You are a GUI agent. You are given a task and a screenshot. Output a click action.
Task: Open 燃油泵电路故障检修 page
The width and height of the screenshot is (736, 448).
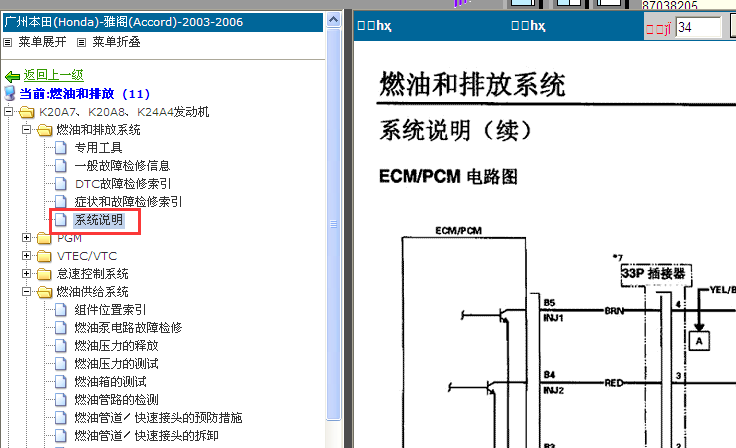(128, 328)
